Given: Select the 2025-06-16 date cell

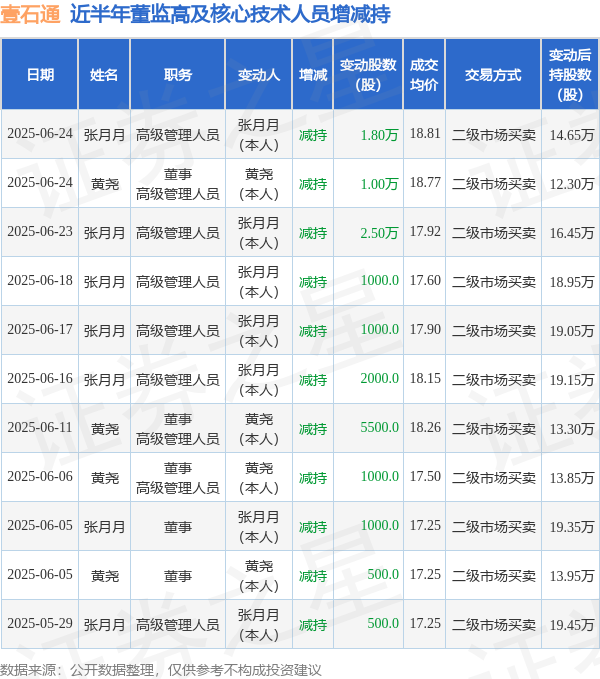Looking at the screenshot, I should tap(40, 378).
